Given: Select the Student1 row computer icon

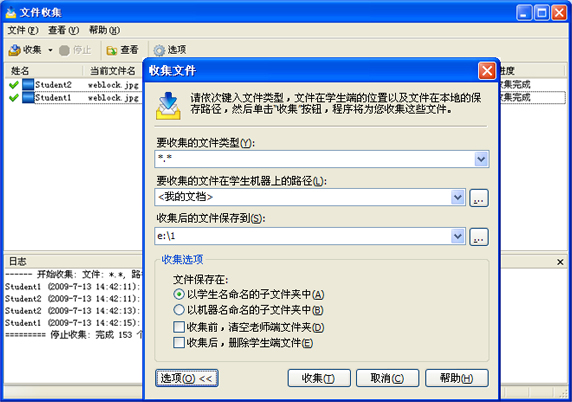Looking at the screenshot, I should coord(28,97).
